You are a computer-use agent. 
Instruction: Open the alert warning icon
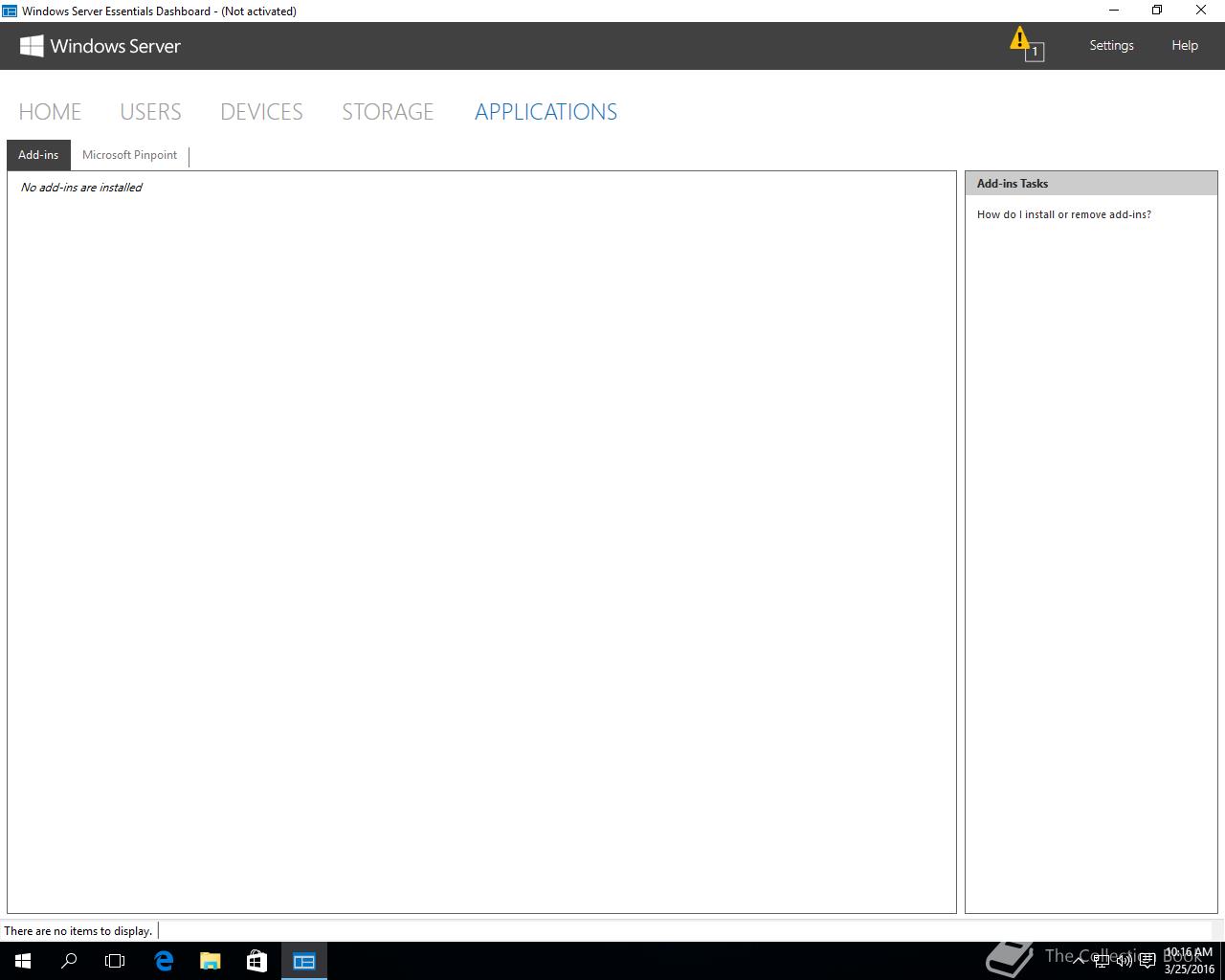tap(1026, 44)
